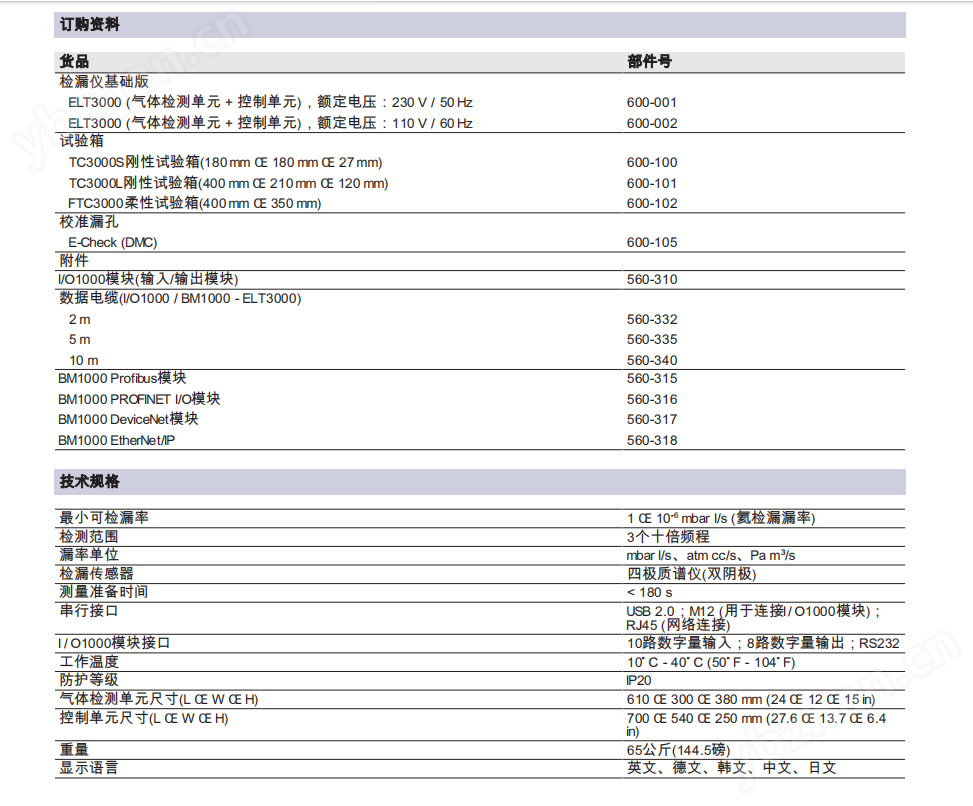Screen dimensions: 973x806
Task: Click part number 600-105
Action: [652, 243]
